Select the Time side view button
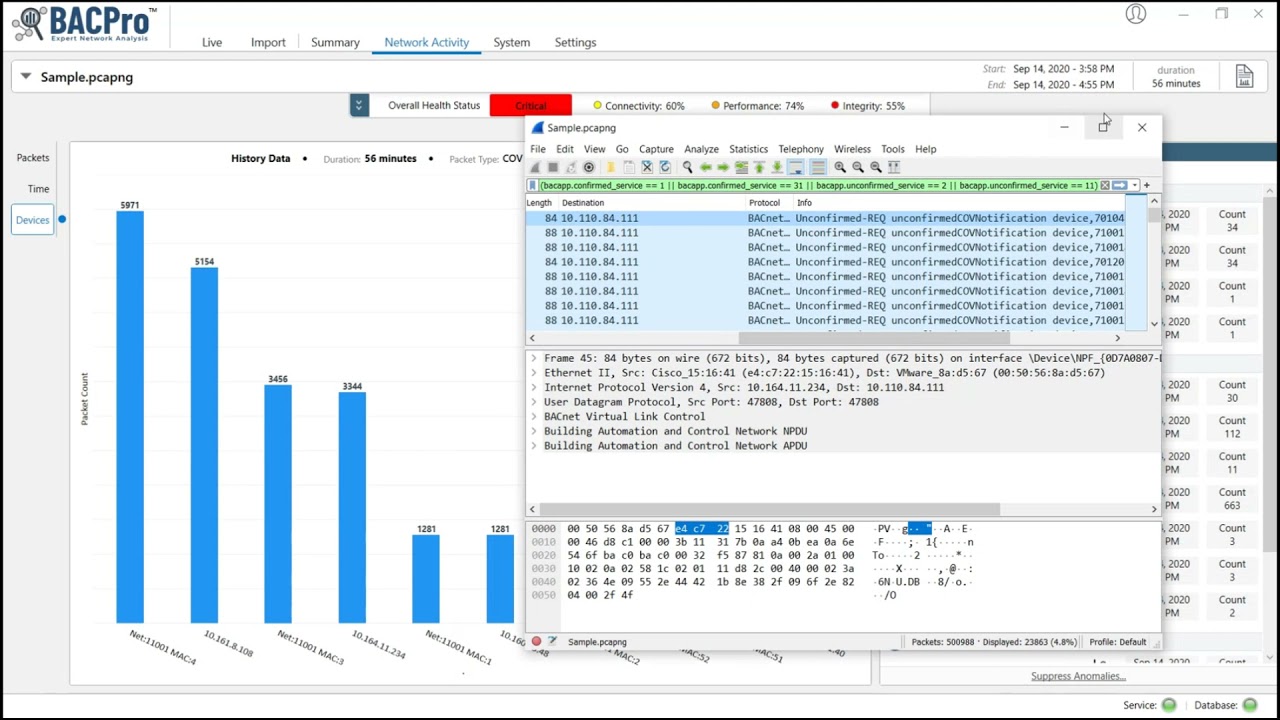Screen dimensions: 1280x720 (x=38, y=188)
